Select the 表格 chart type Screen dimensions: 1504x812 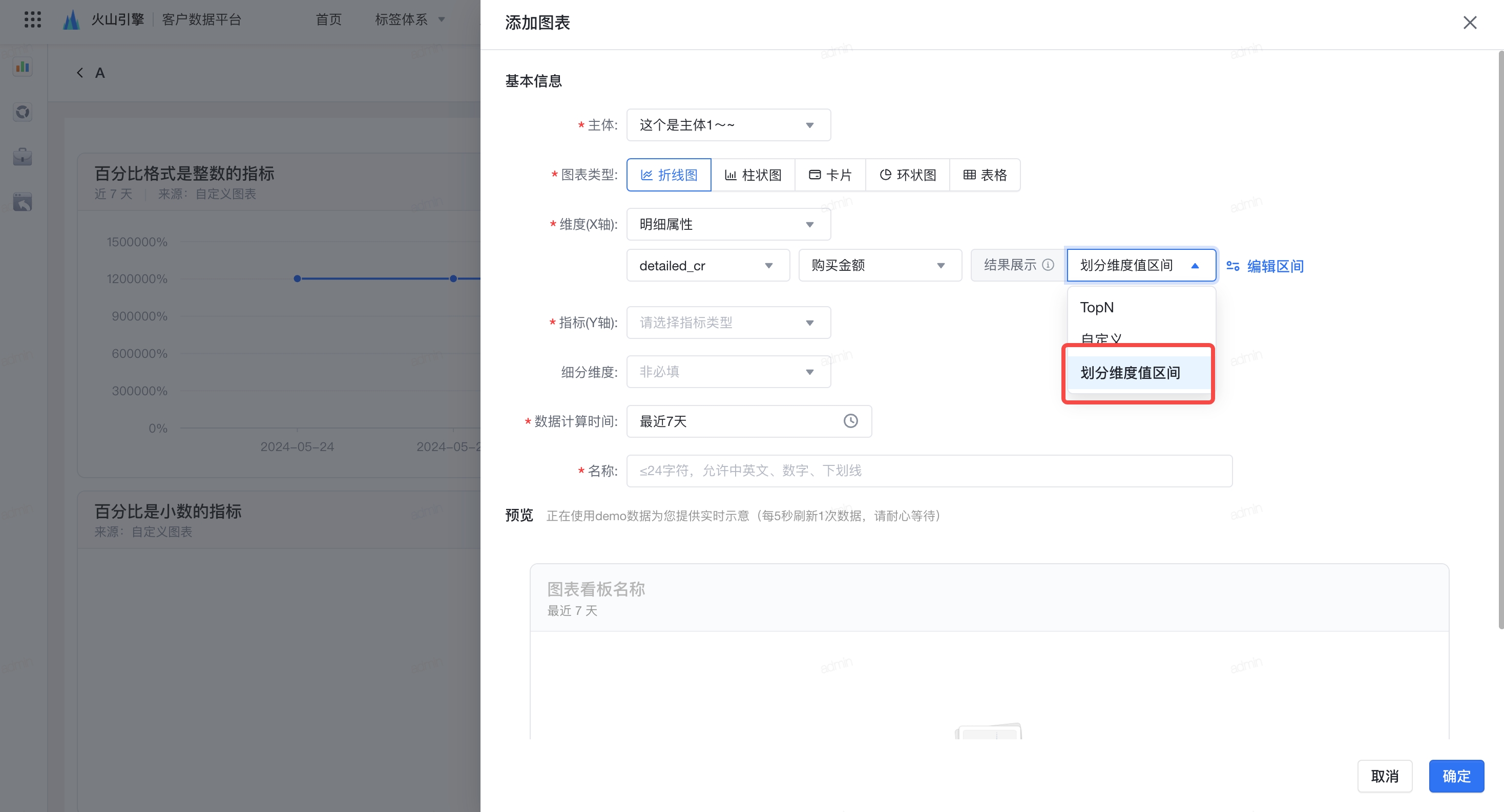pos(985,175)
